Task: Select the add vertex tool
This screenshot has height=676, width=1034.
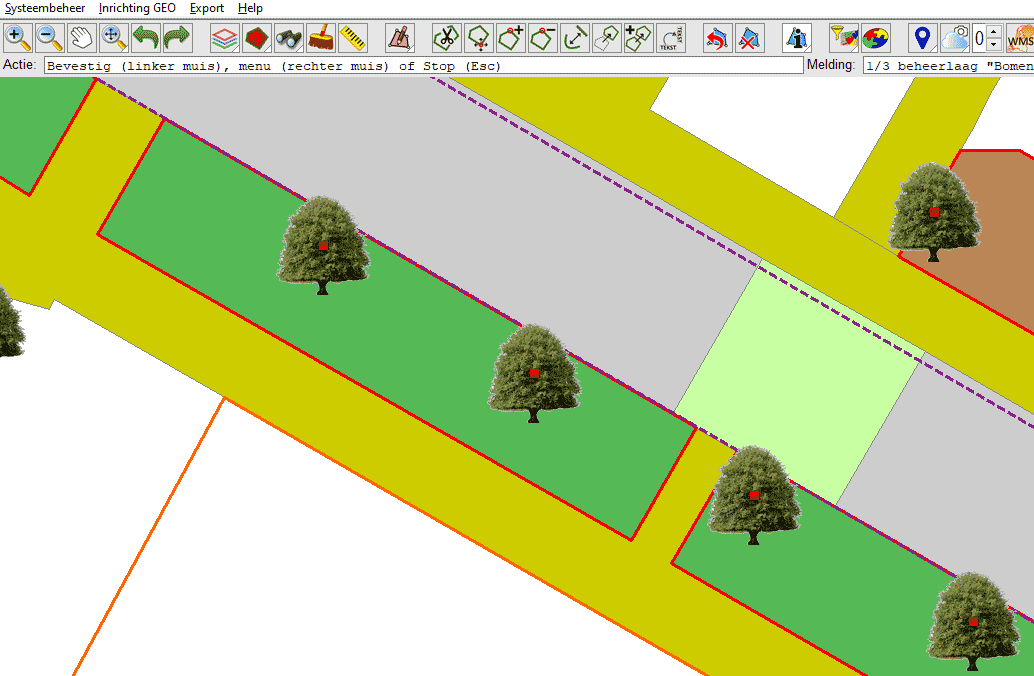Action: click(511, 38)
